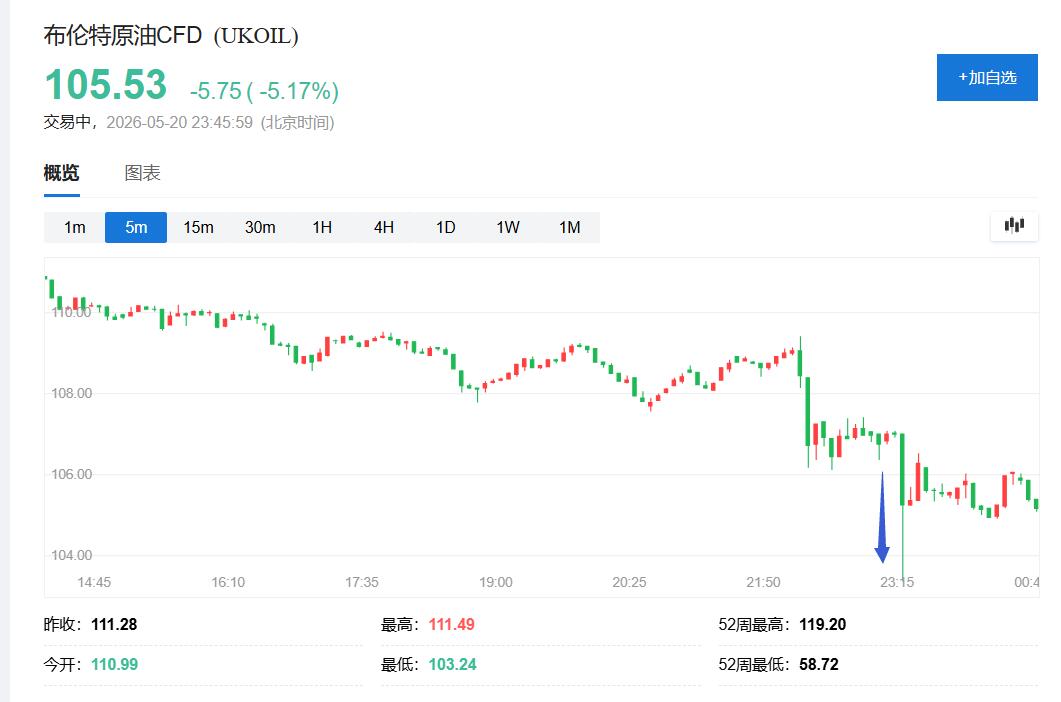Click the 19:00 time axis label

(x=495, y=582)
